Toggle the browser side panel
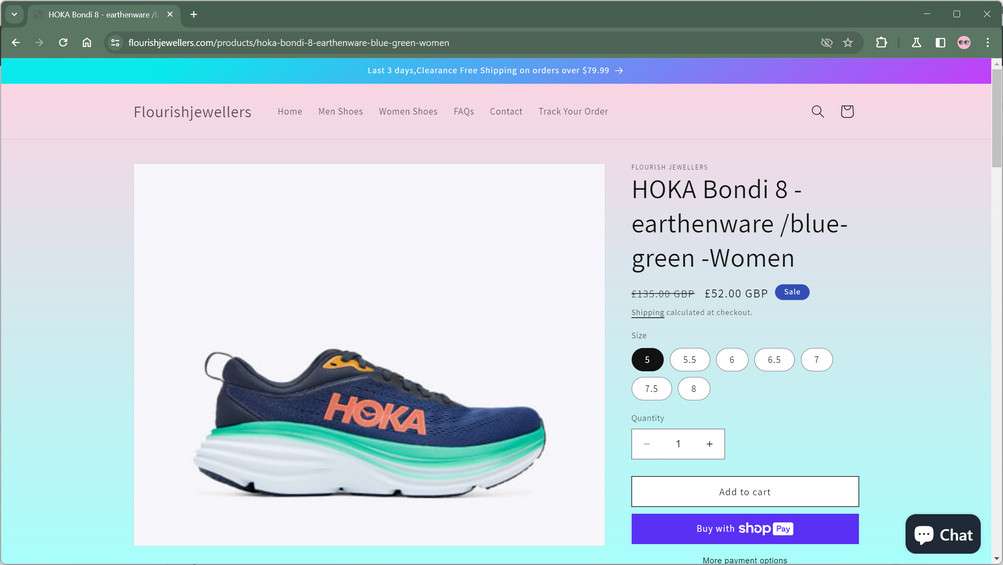 tap(940, 43)
